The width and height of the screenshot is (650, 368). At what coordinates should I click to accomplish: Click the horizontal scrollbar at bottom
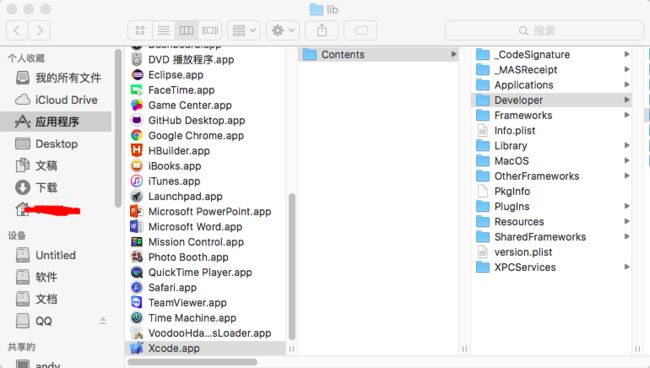click(x=192, y=362)
